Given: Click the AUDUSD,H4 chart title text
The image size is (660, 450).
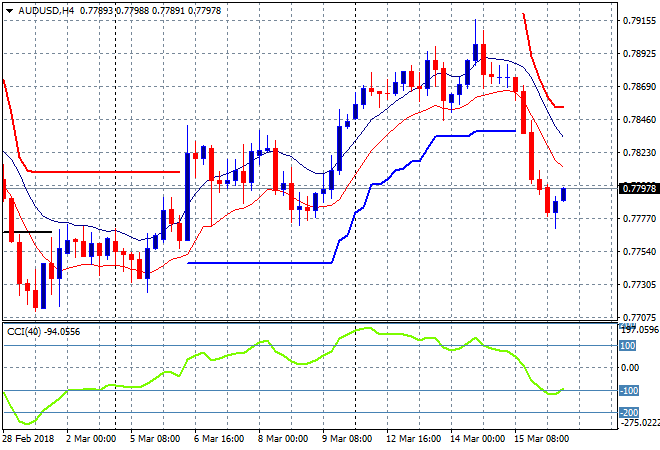Looking at the screenshot, I should 46,11.
